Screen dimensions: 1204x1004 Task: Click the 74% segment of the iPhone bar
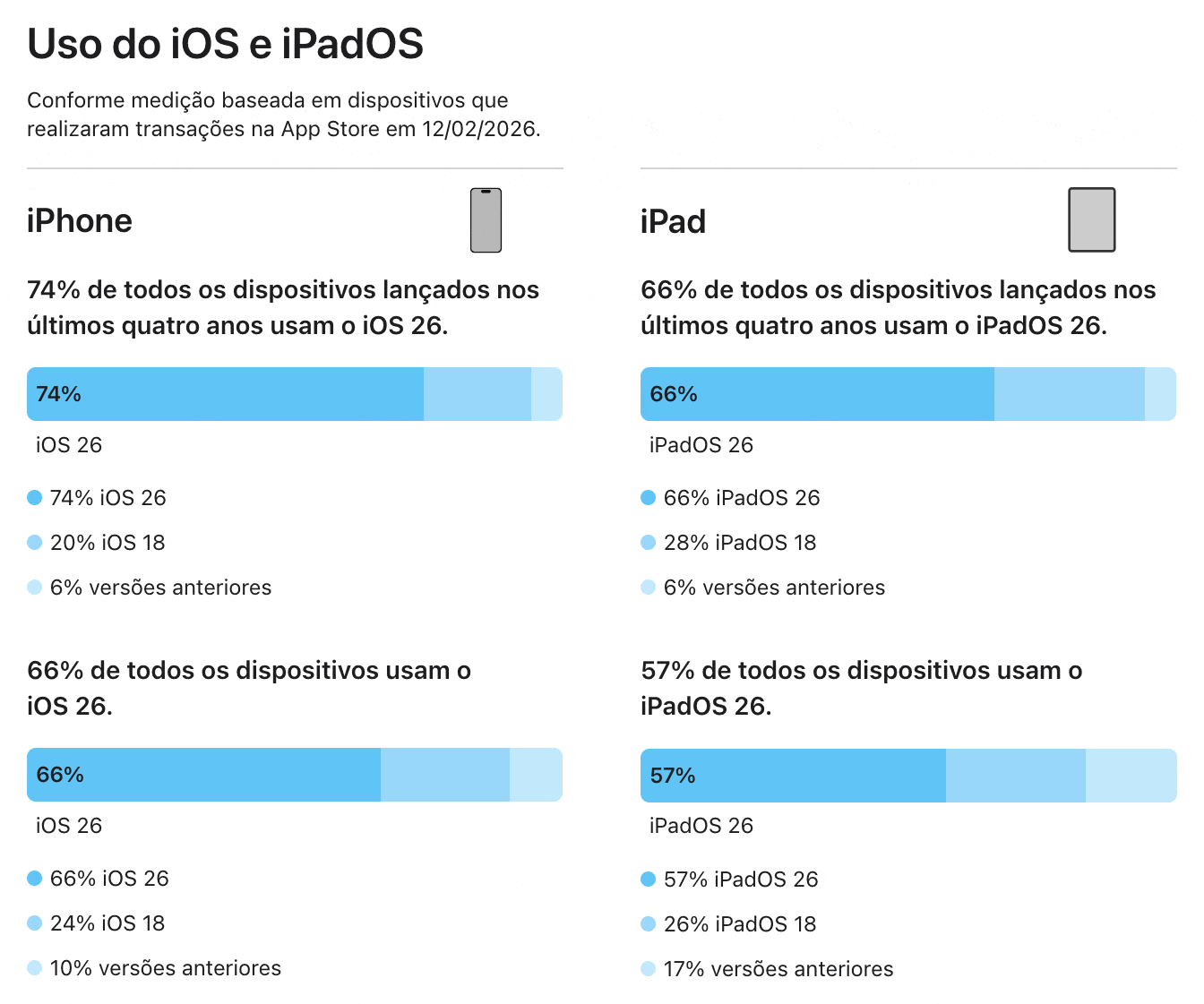click(225, 394)
